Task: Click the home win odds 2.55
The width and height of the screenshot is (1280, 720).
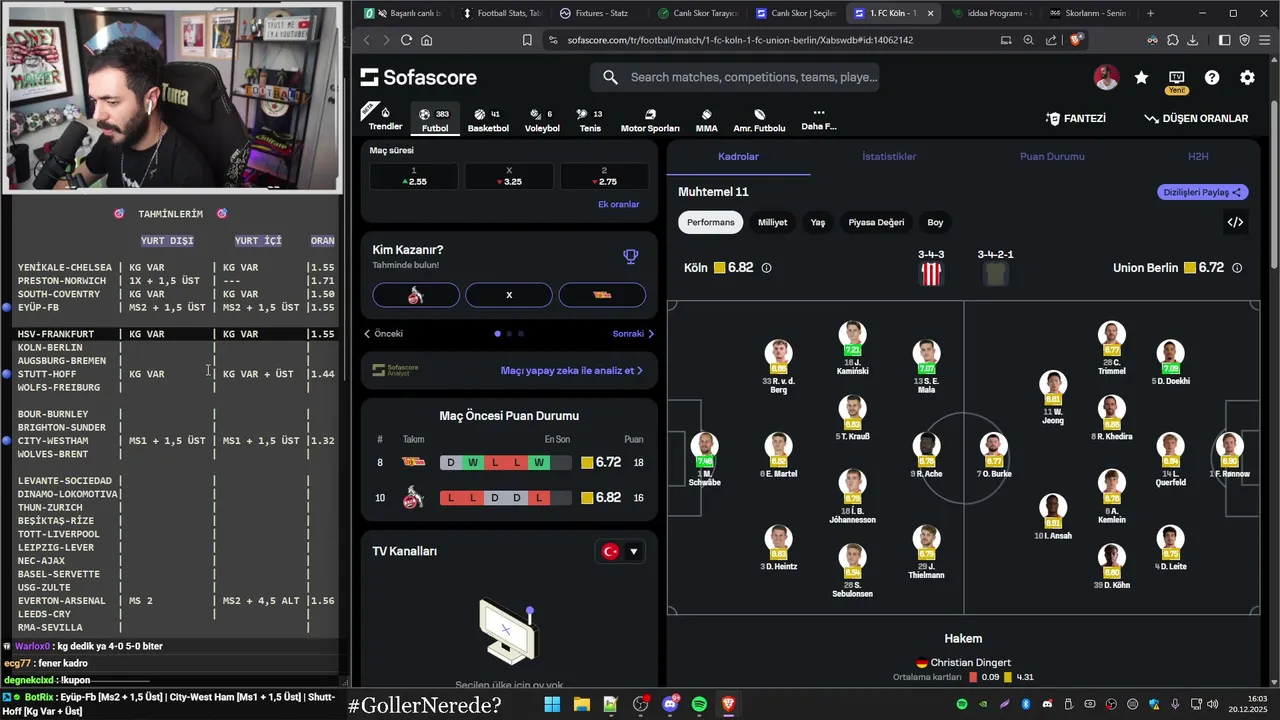Action: point(414,176)
